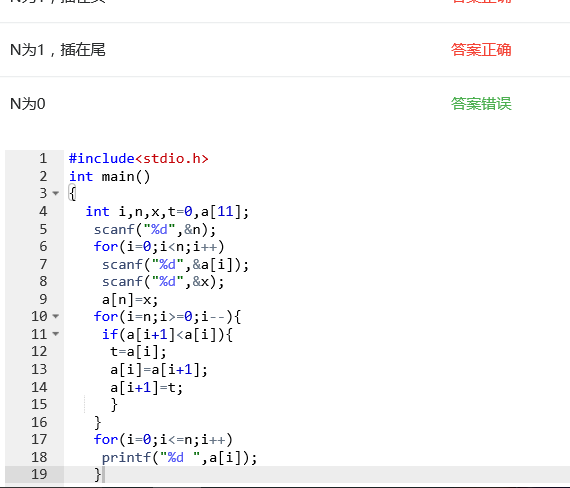Click line number 18 in the gutter
Screen dimensions: 570x488
click(39, 457)
